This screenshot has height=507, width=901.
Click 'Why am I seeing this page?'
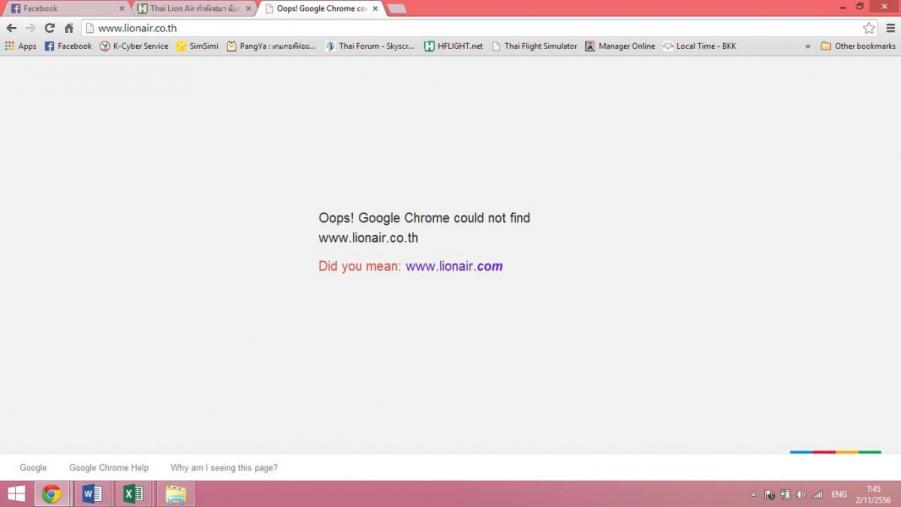[x=224, y=468]
